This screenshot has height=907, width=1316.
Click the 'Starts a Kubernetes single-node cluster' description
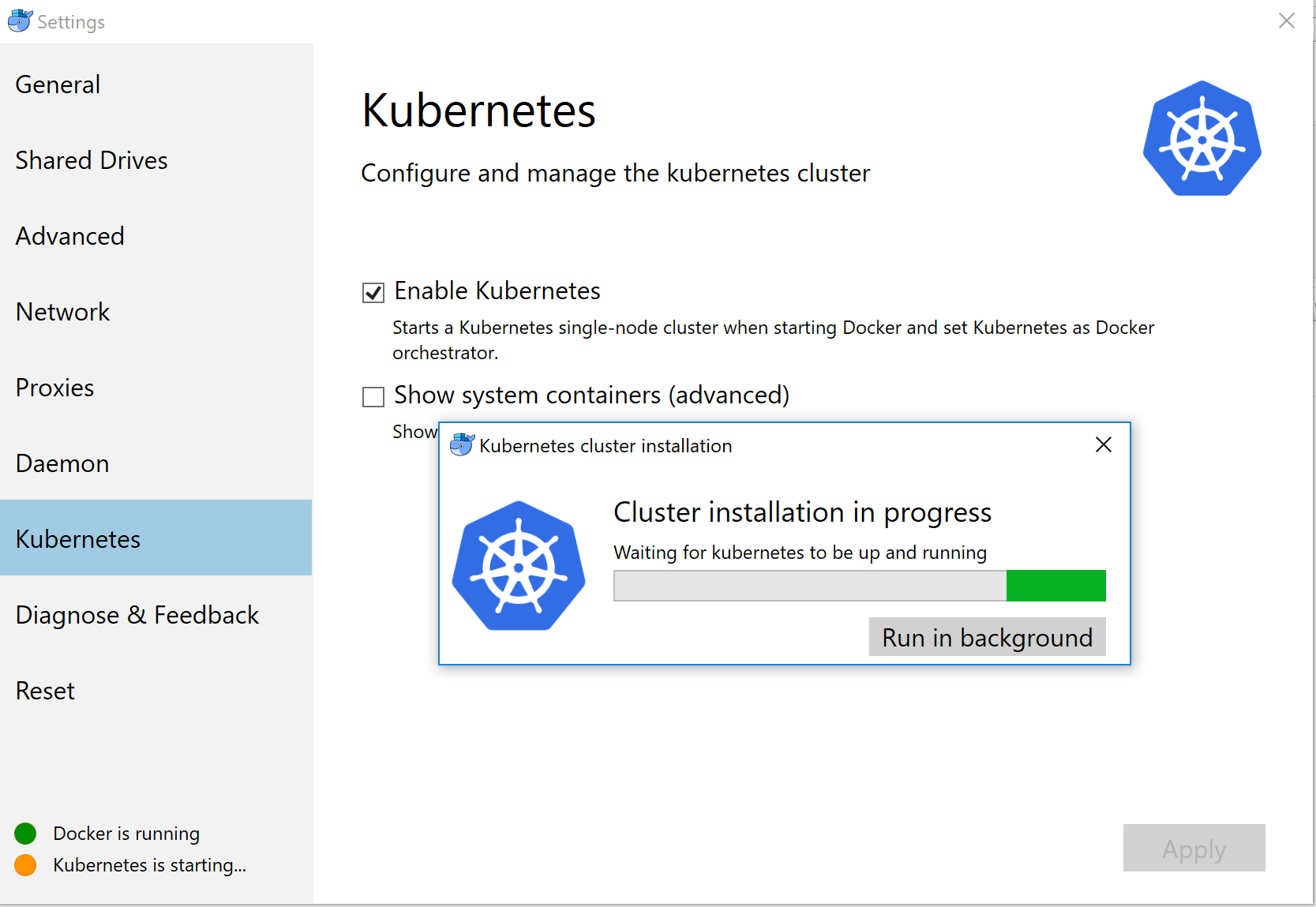coord(774,340)
